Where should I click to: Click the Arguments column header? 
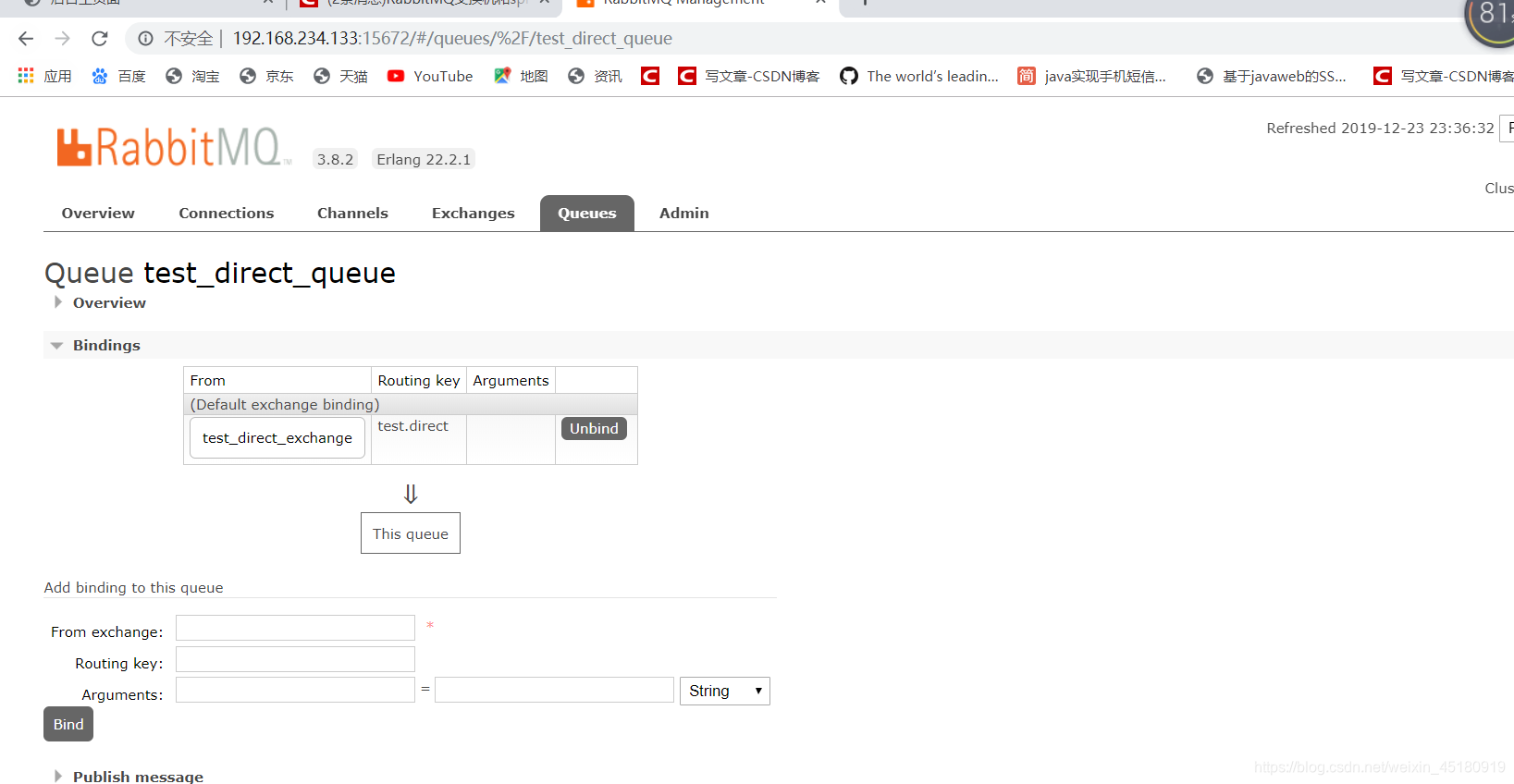point(511,381)
